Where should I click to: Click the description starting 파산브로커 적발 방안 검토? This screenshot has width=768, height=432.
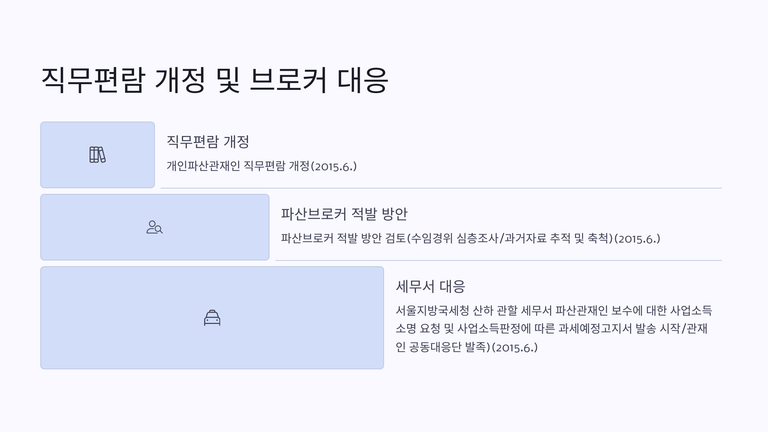coord(470,238)
